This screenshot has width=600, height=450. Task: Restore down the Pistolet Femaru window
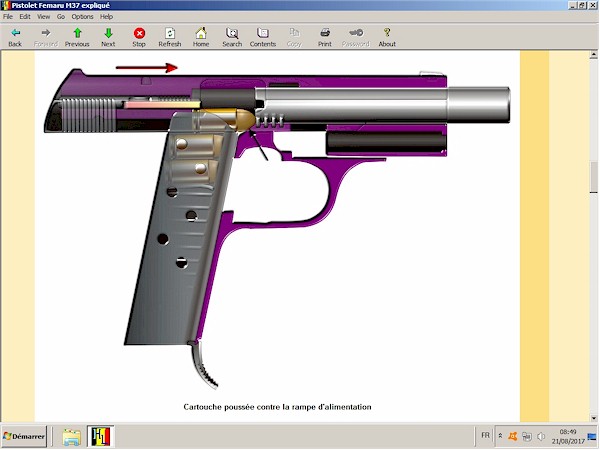pyautogui.click(x=582, y=5)
